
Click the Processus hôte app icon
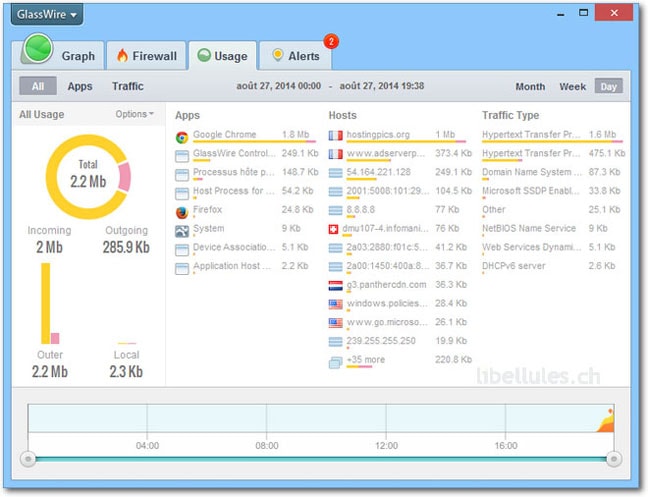pyautogui.click(x=182, y=175)
